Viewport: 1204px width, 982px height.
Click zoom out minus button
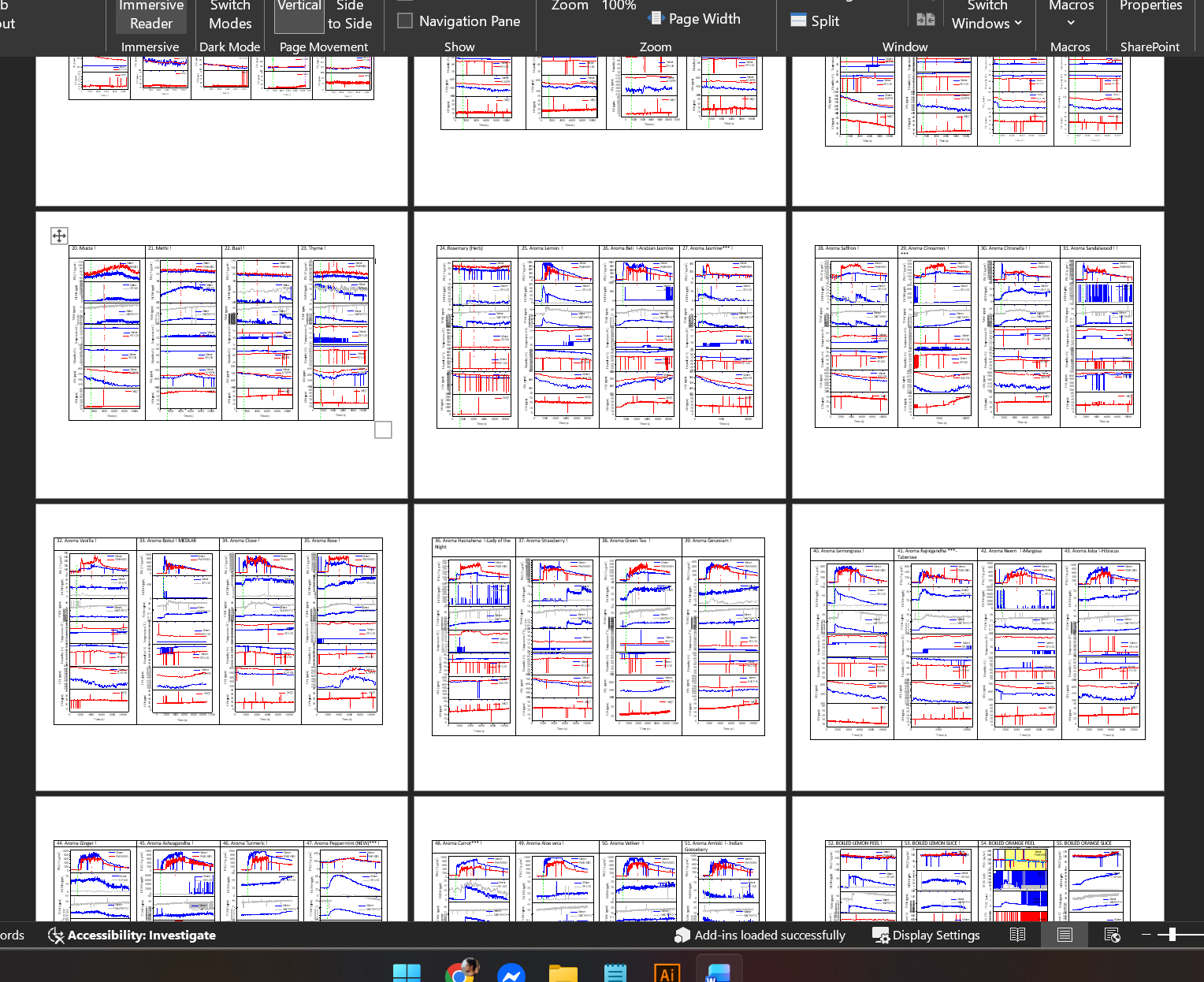pyautogui.click(x=1146, y=935)
